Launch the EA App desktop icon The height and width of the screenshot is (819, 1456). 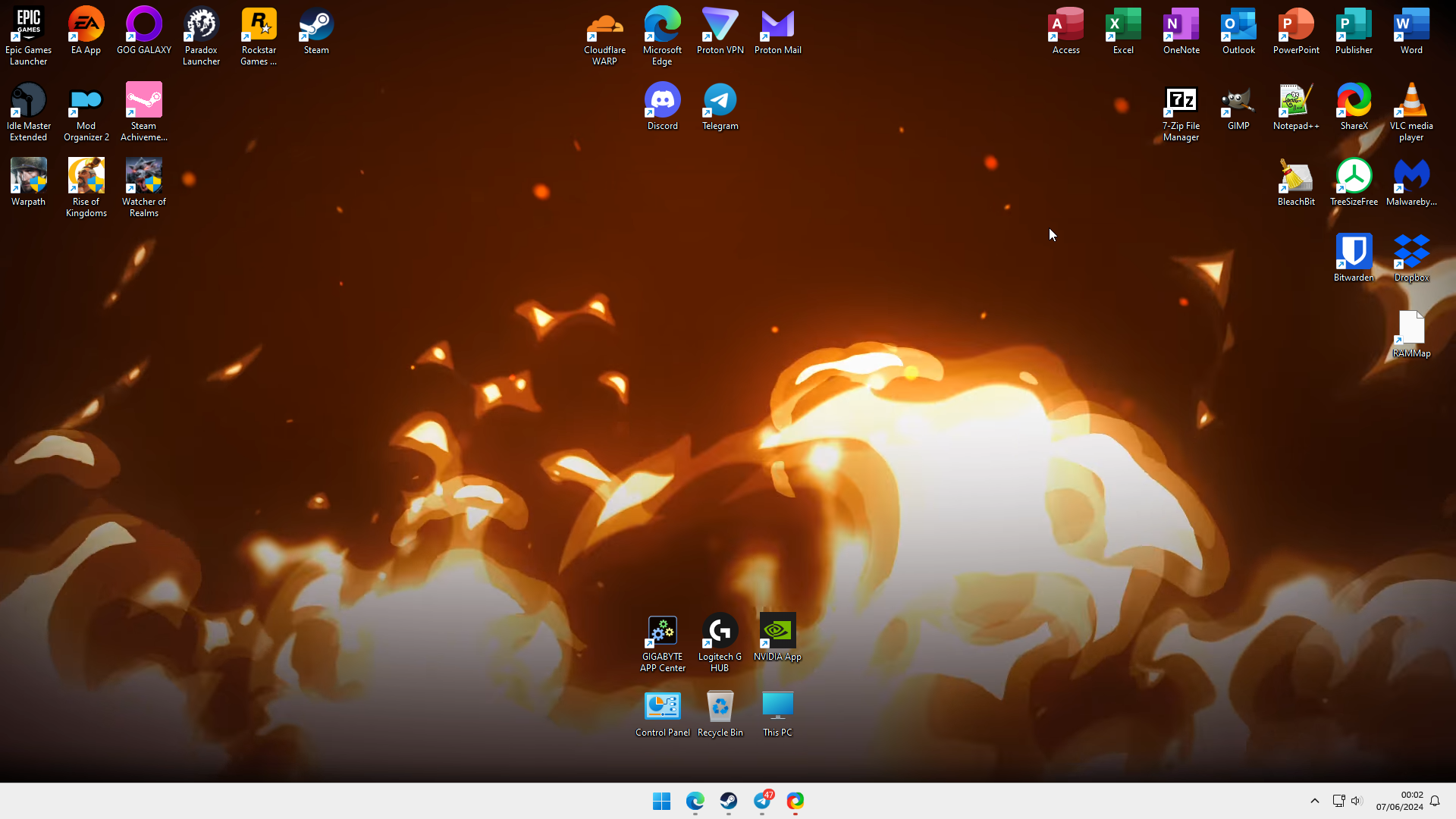(x=86, y=30)
